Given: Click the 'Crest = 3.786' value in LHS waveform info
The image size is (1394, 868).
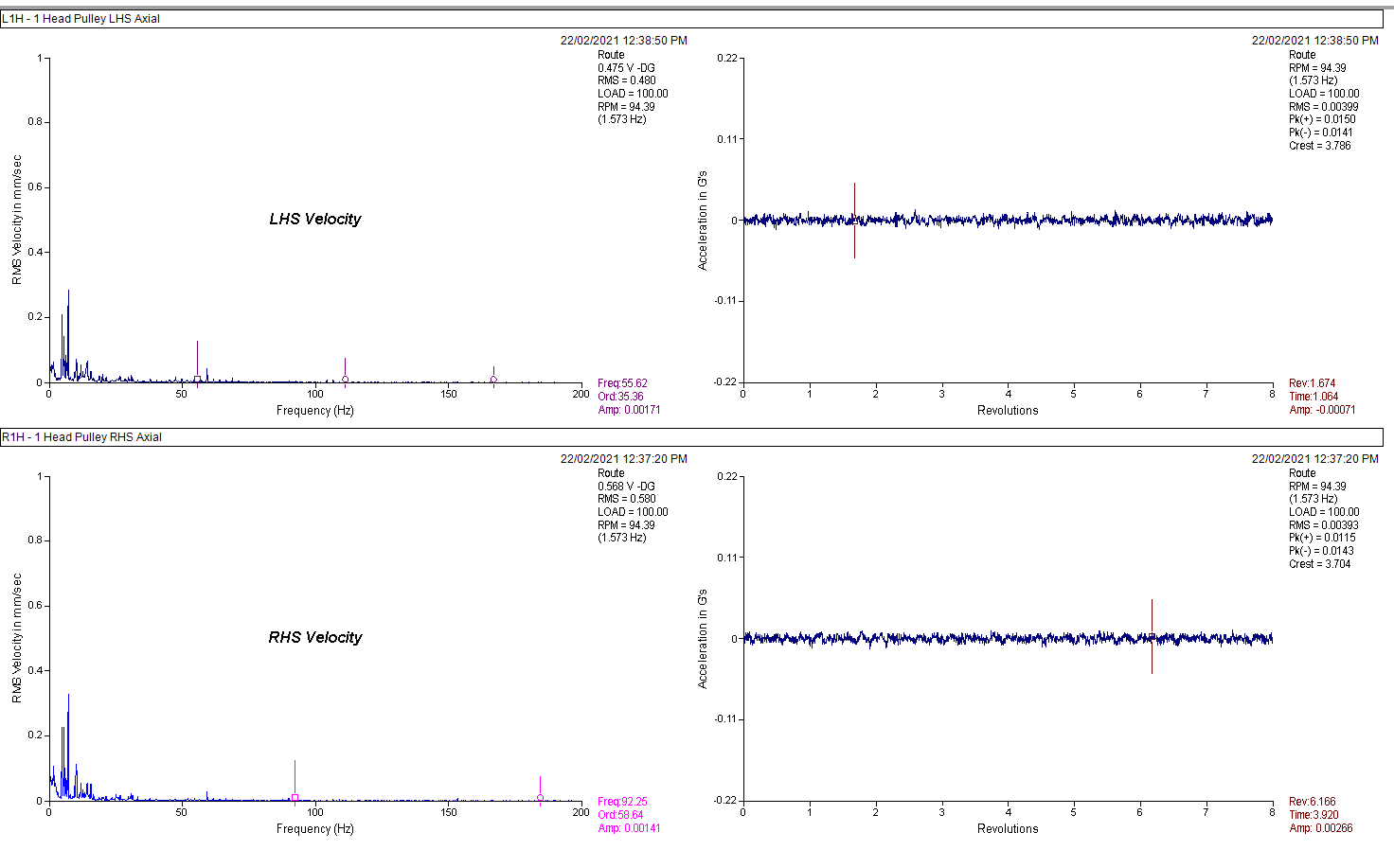Looking at the screenshot, I should [1319, 146].
